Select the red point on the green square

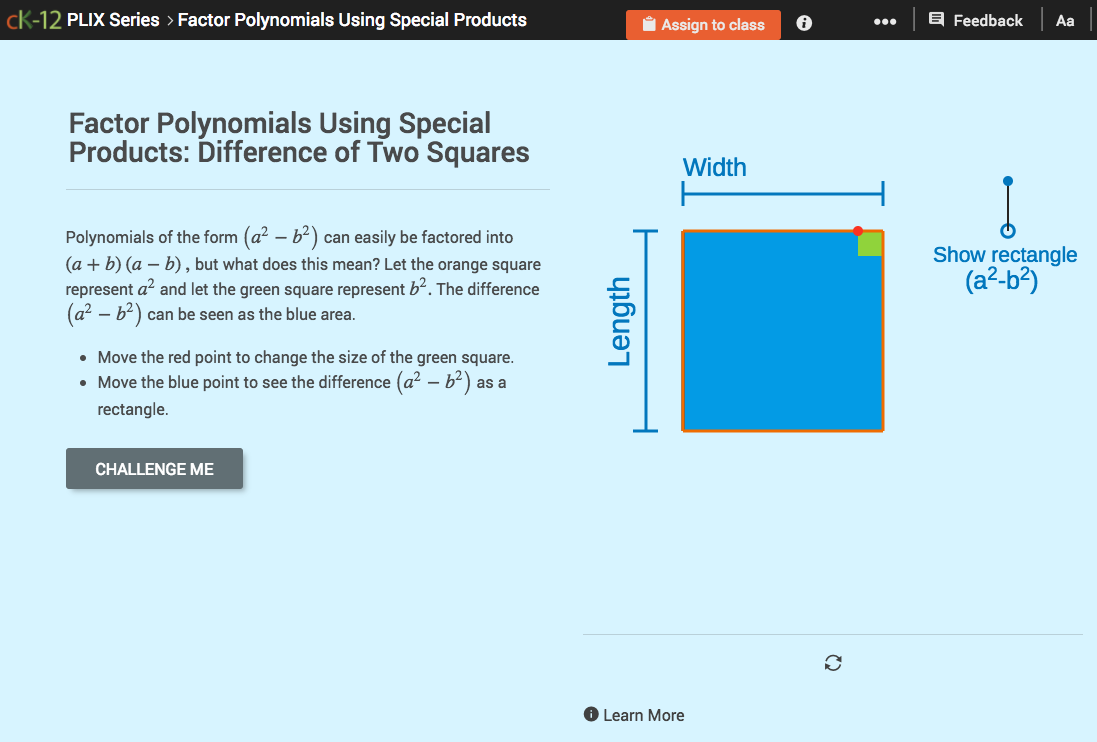pyautogui.click(x=858, y=230)
